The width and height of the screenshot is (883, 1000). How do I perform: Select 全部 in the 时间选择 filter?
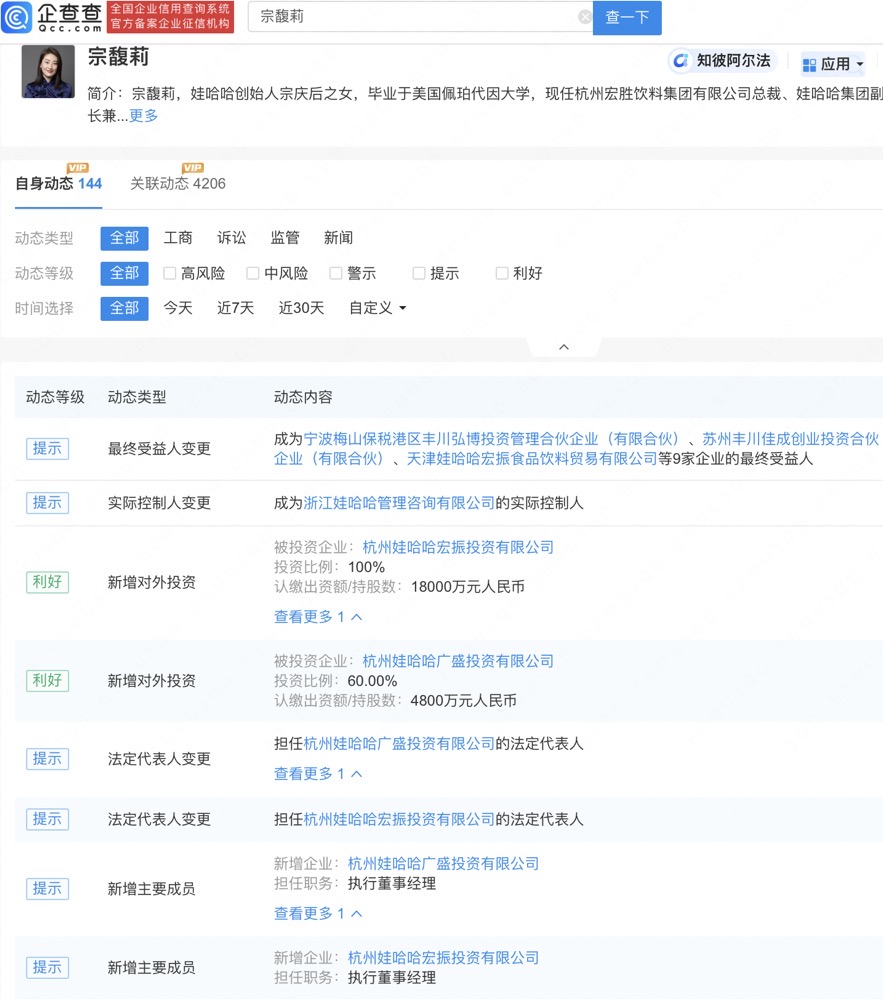124,308
